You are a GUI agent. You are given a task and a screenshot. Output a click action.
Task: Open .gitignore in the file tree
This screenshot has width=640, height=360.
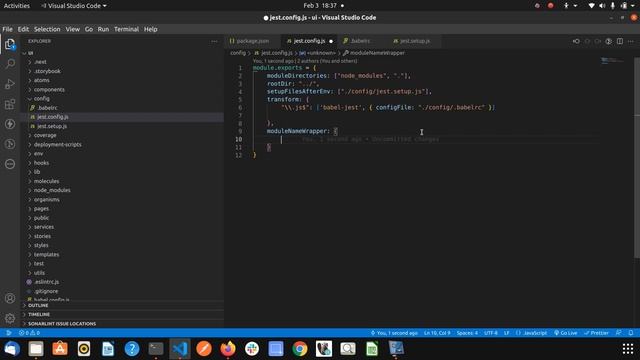(x=46, y=291)
